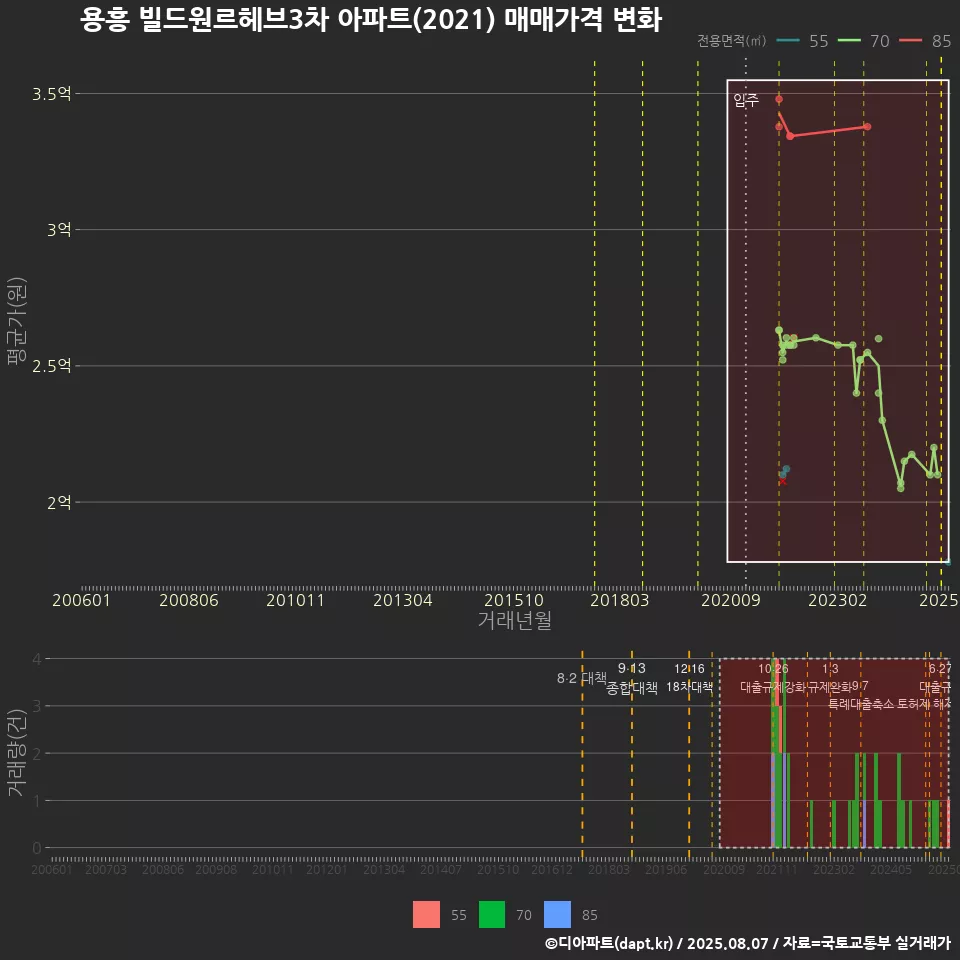Viewport: 960px width, 960px height.
Task: Click the 3억 y-axis label
Action: pos(59,230)
